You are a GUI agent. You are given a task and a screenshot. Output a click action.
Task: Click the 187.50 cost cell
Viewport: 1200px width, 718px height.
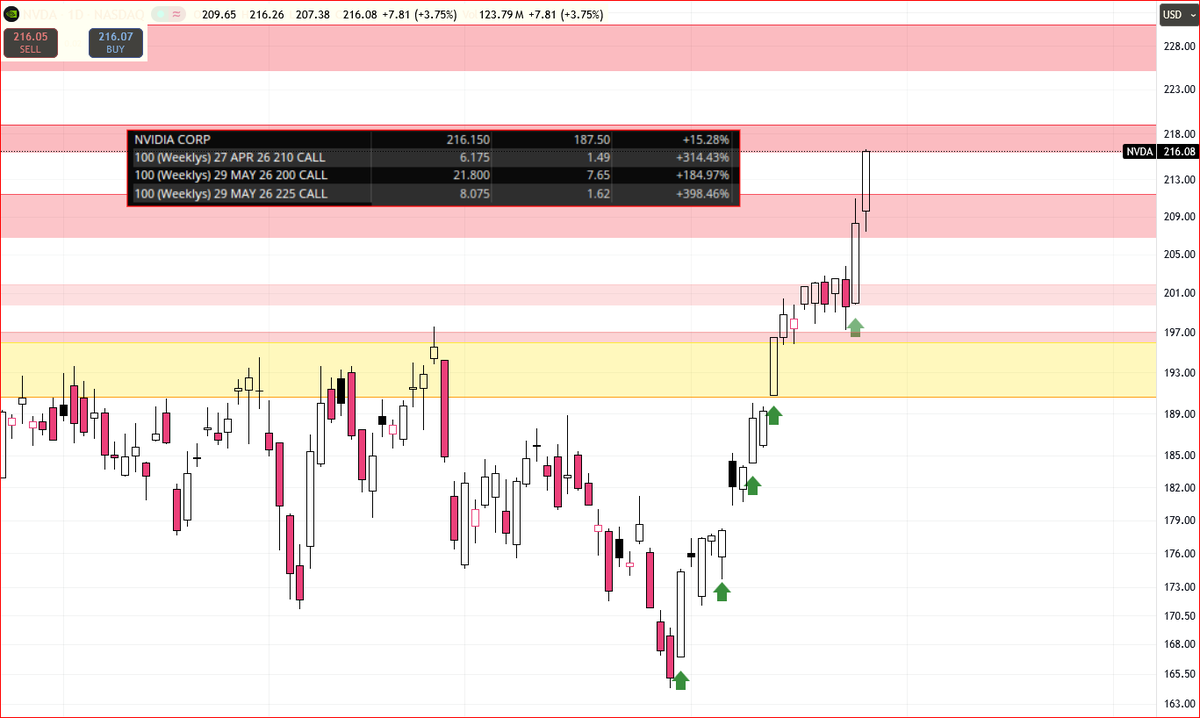pyautogui.click(x=591, y=140)
